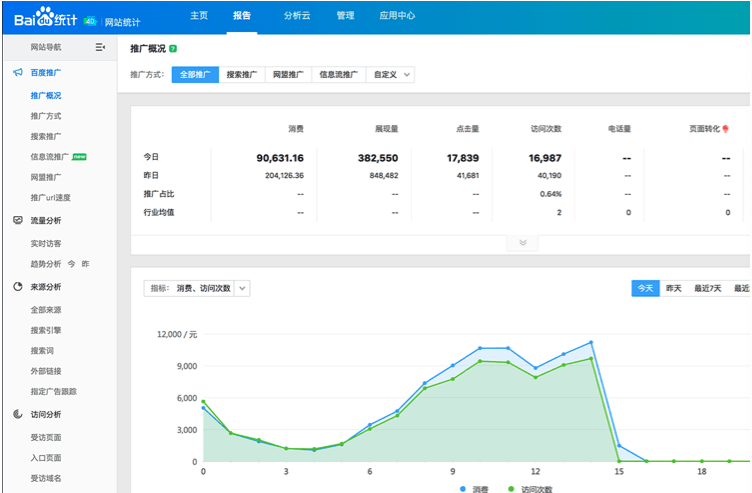Click the 电话量 column header
Image resolution: width=752 pixels, height=493 pixels.
pos(619,129)
